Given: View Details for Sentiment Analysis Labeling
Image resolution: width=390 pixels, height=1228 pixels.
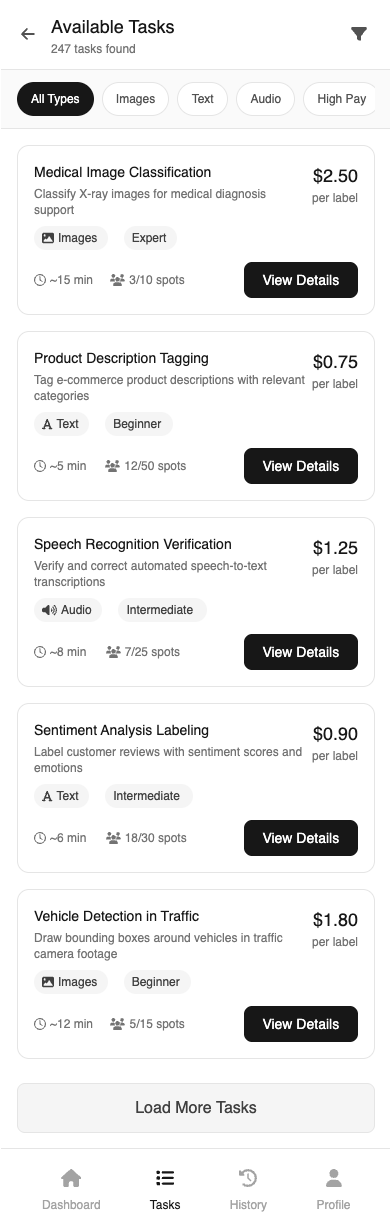Looking at the screenshot, I should pos(301,838).
